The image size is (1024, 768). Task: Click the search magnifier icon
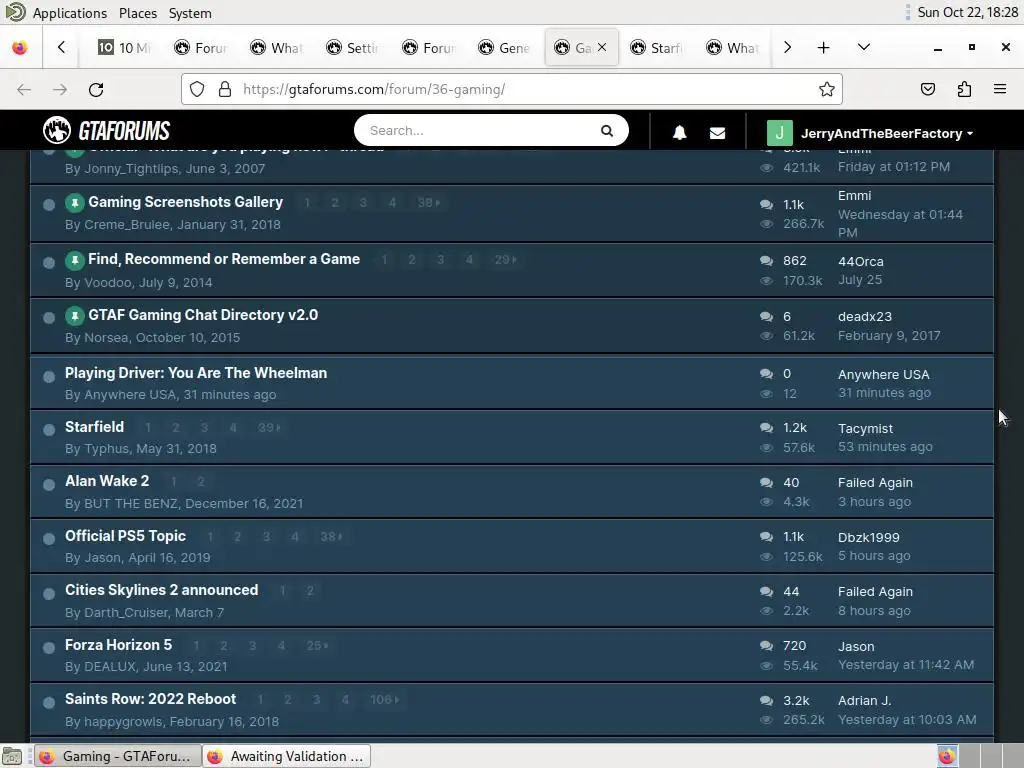pos(607,131)
